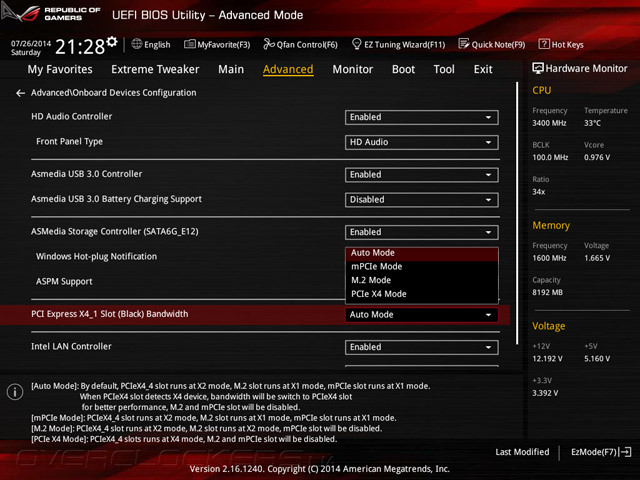Expand the ASMedia Storage Controller dropdown
This screenshot has width=640, height=480.
pos(422,233)
